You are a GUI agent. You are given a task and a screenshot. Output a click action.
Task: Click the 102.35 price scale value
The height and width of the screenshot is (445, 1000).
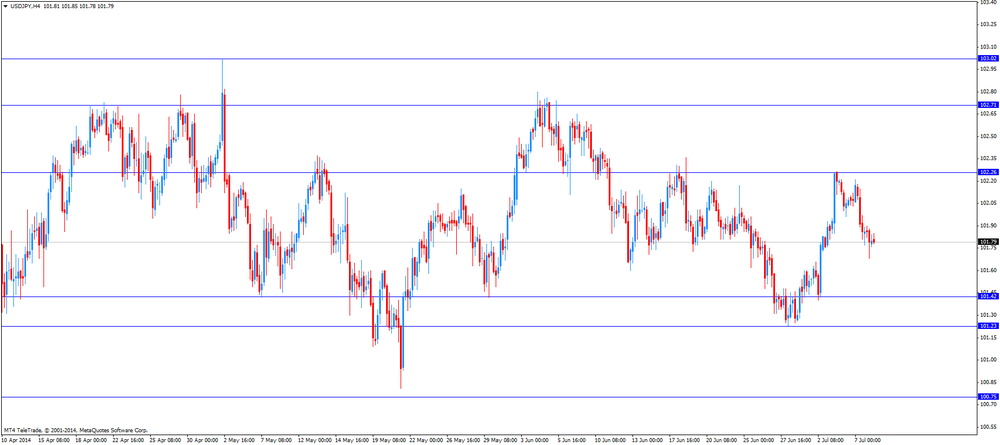988,158
